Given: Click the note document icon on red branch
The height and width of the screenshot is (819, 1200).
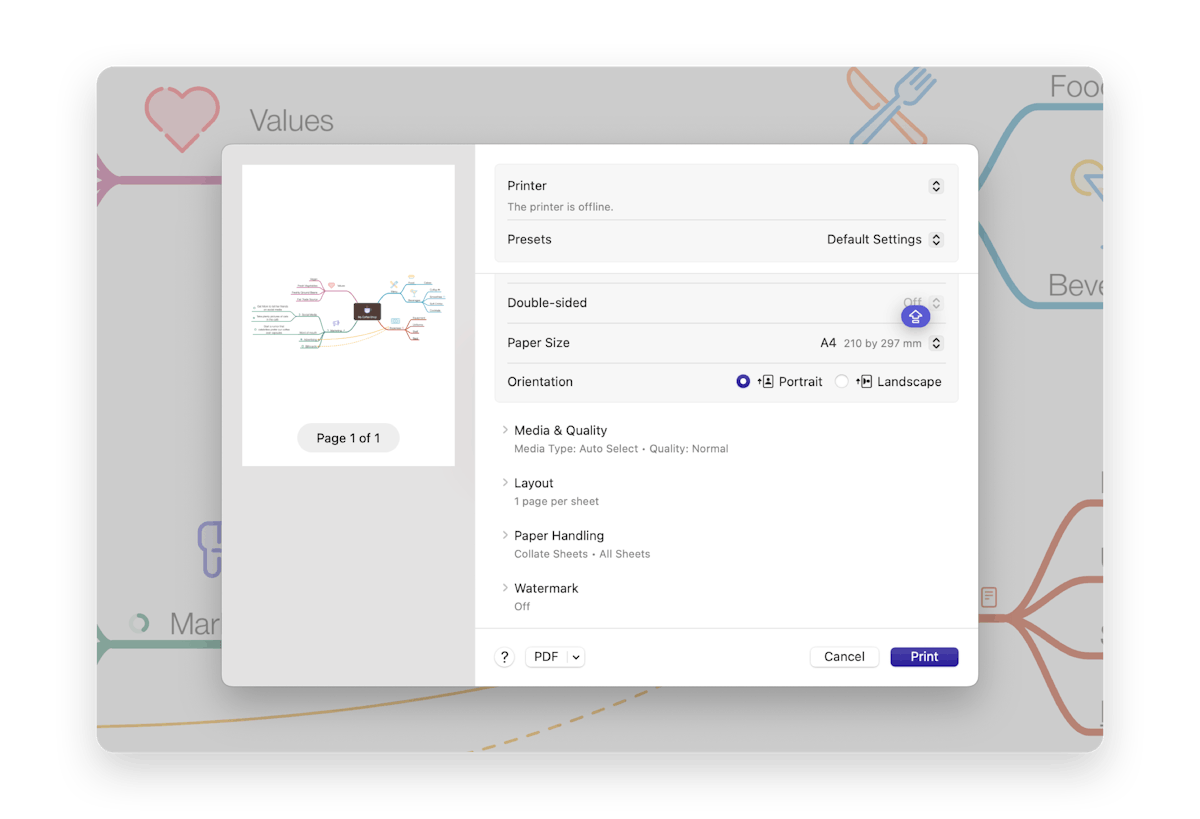Looking at the screenshot, I should coord(989,597).
